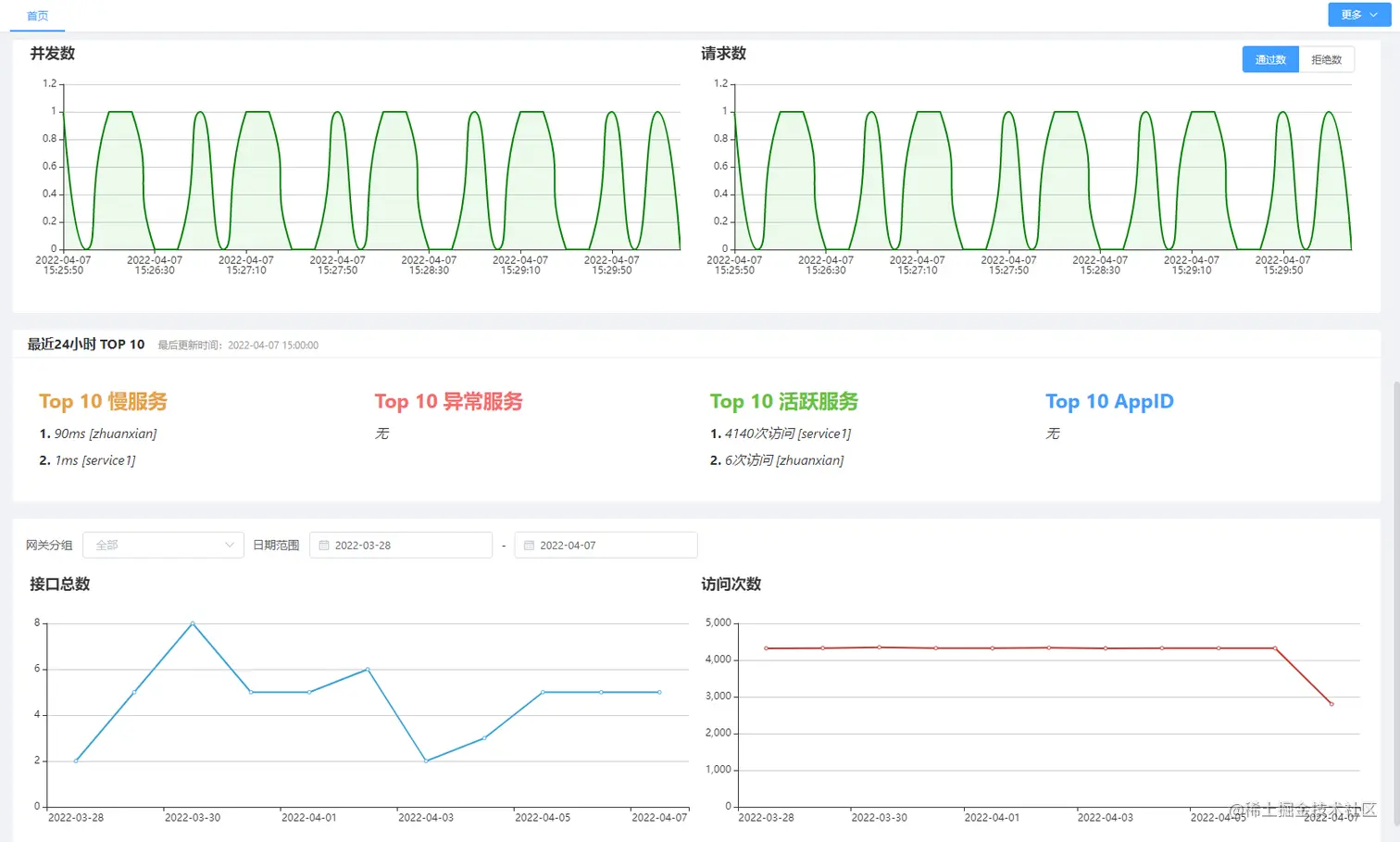
Task: Click the Top 10 活跃服务 heading
Action: coord(783,401)
